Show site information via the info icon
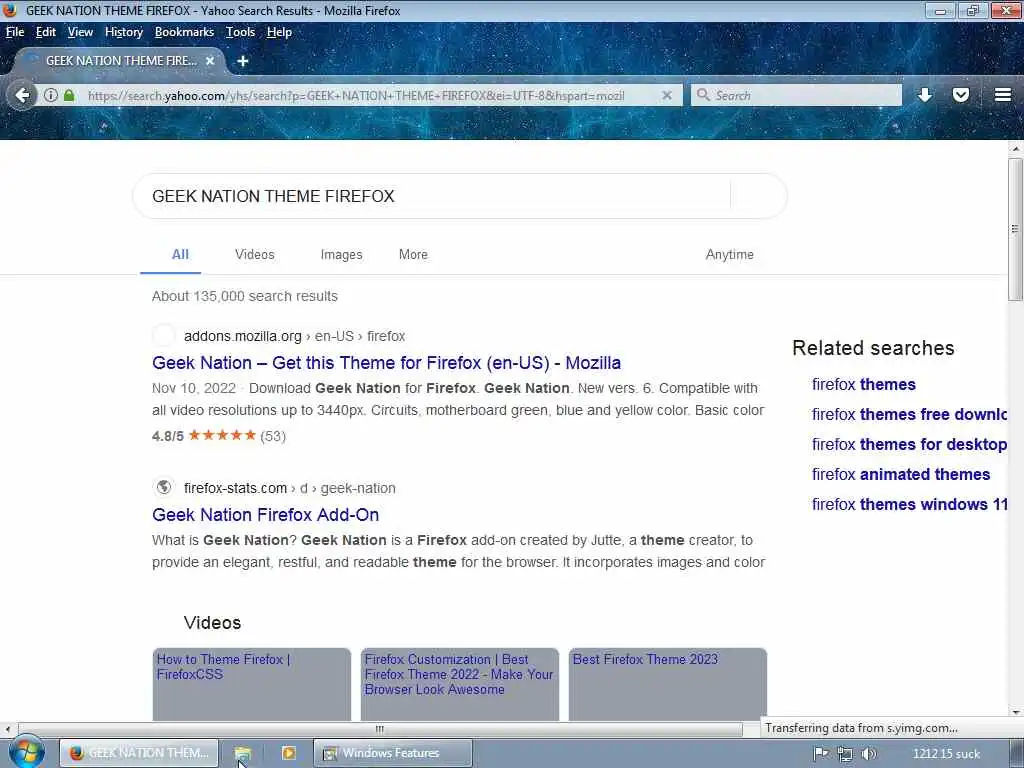 (x=50, y=95)
